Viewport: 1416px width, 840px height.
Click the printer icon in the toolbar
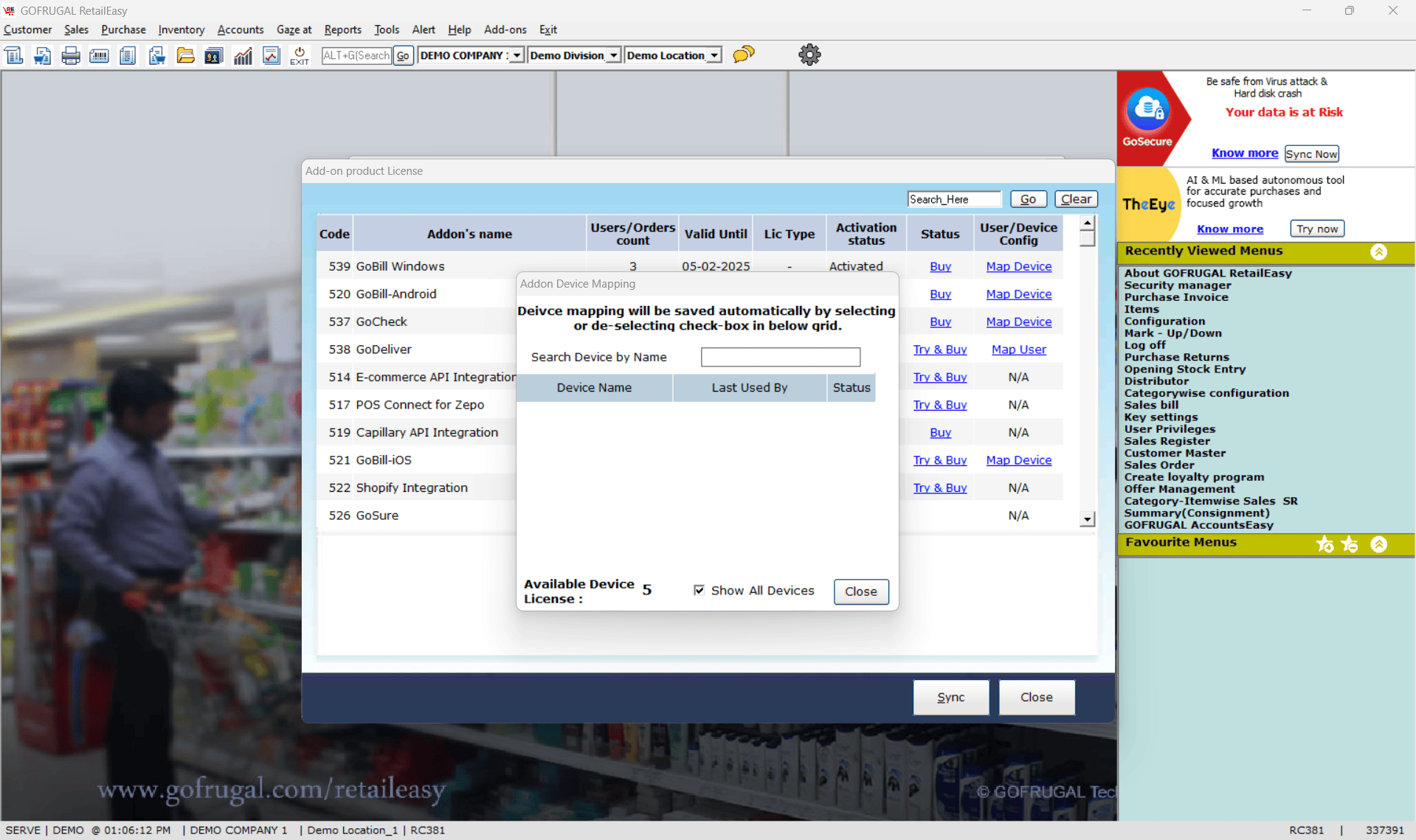71,55
